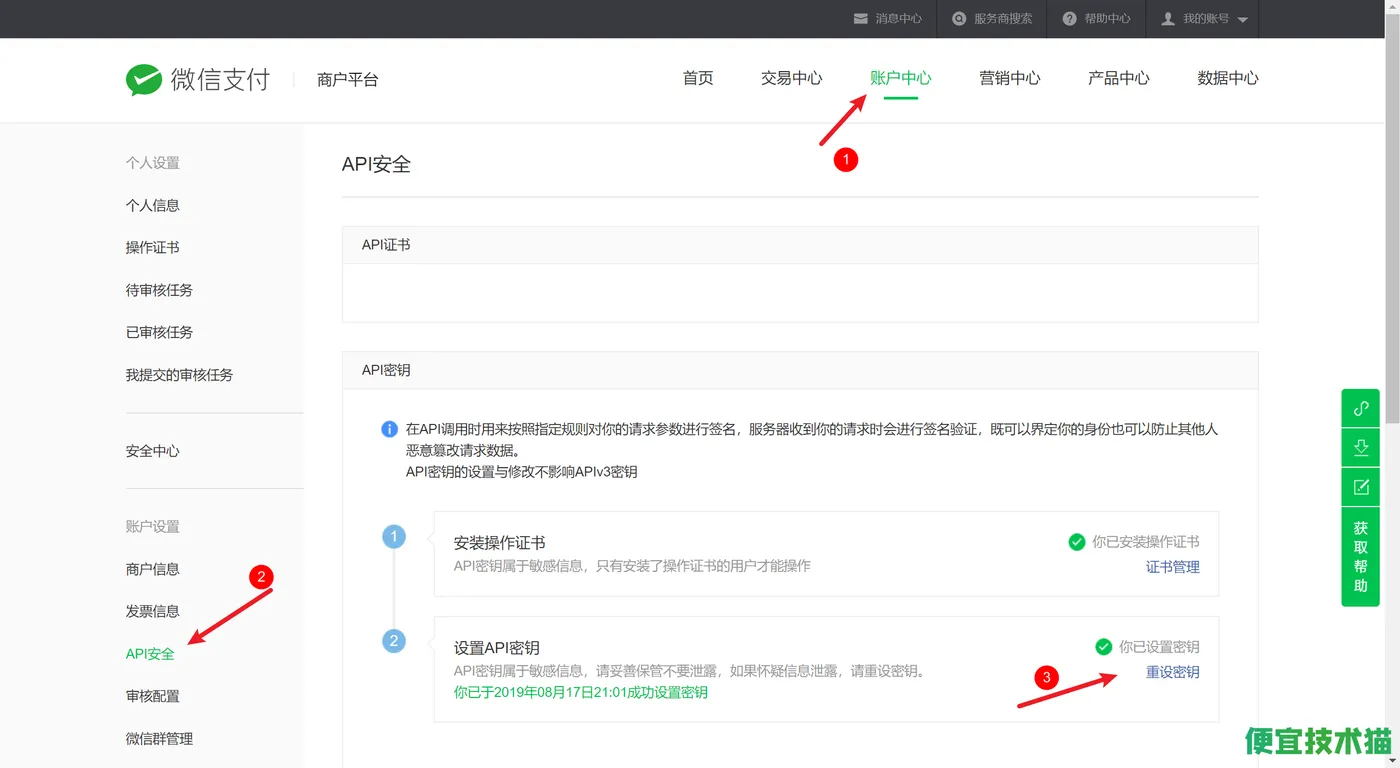
Task: Click the 获取帮助 floating button
Action: pyautogui.click(x=1361, y=557)
